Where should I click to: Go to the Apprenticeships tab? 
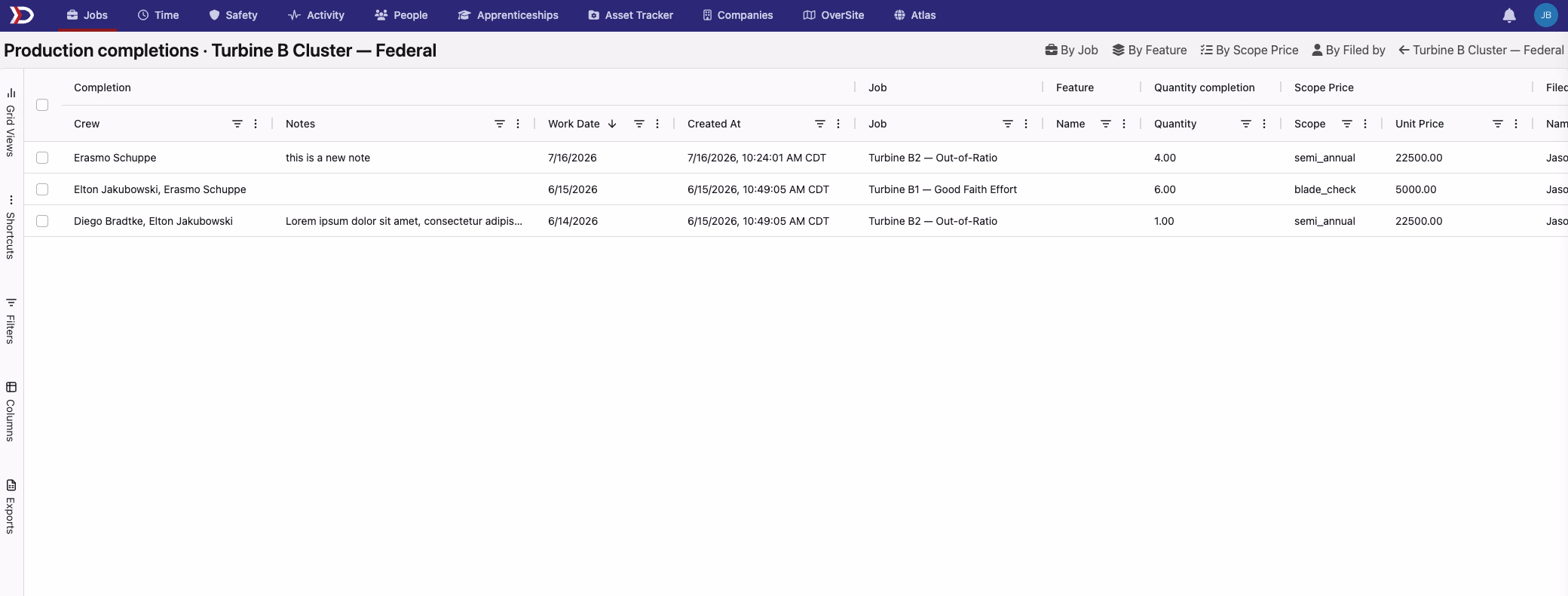click(508, 15)
